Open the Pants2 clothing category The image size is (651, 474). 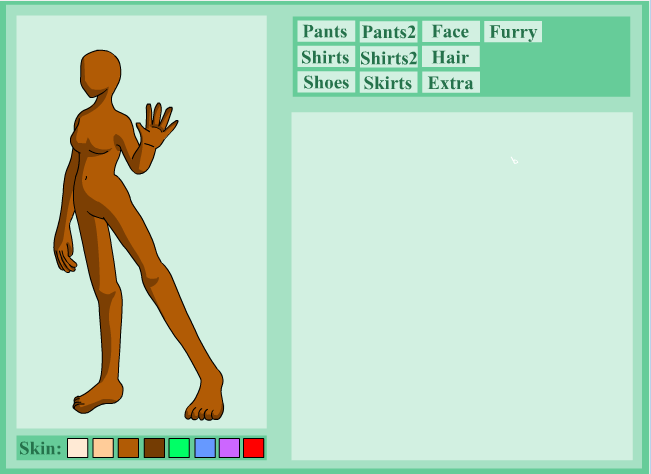click(x=388, y=32)
